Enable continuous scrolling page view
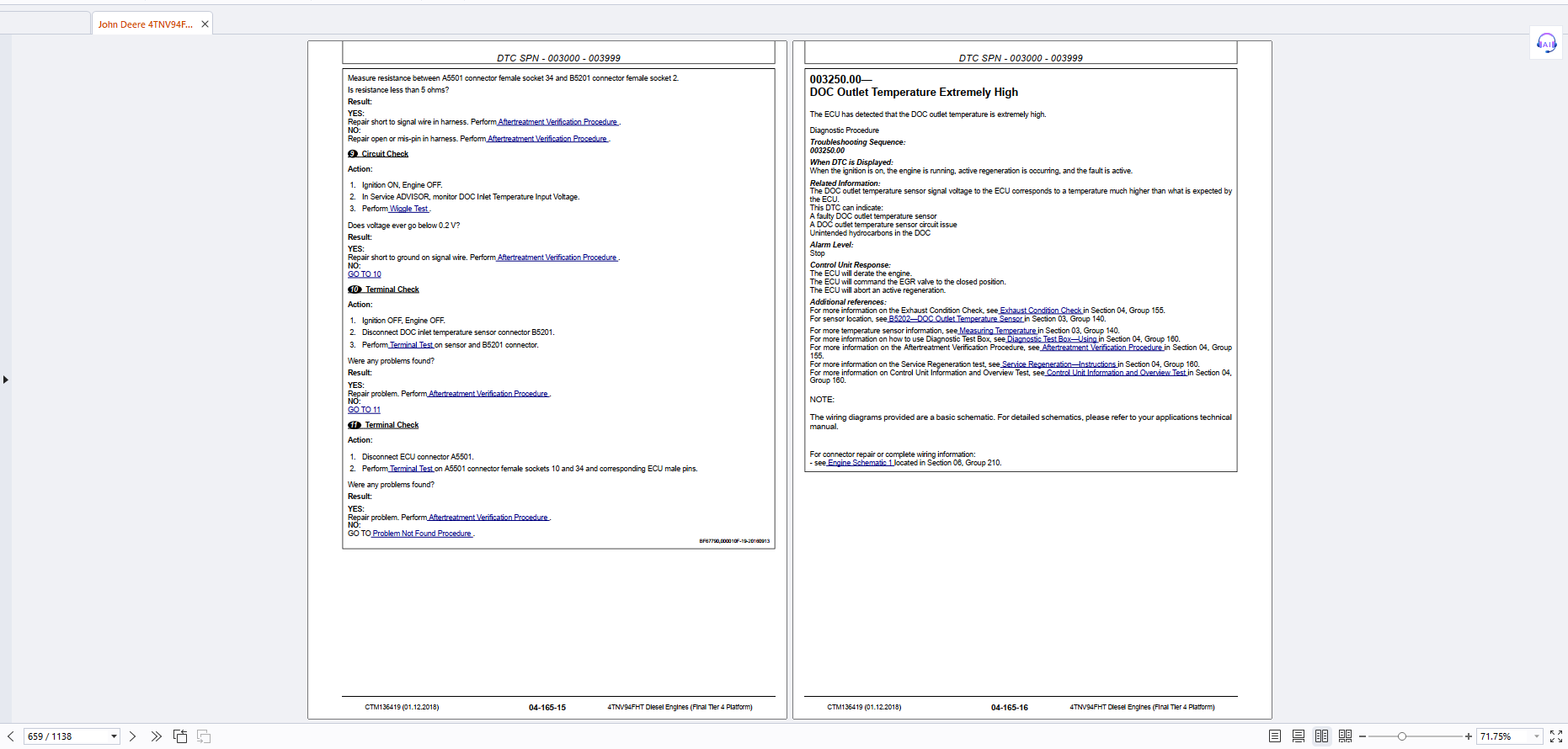The width and height of the screenshot is (1568, 749). [1299, 736]
